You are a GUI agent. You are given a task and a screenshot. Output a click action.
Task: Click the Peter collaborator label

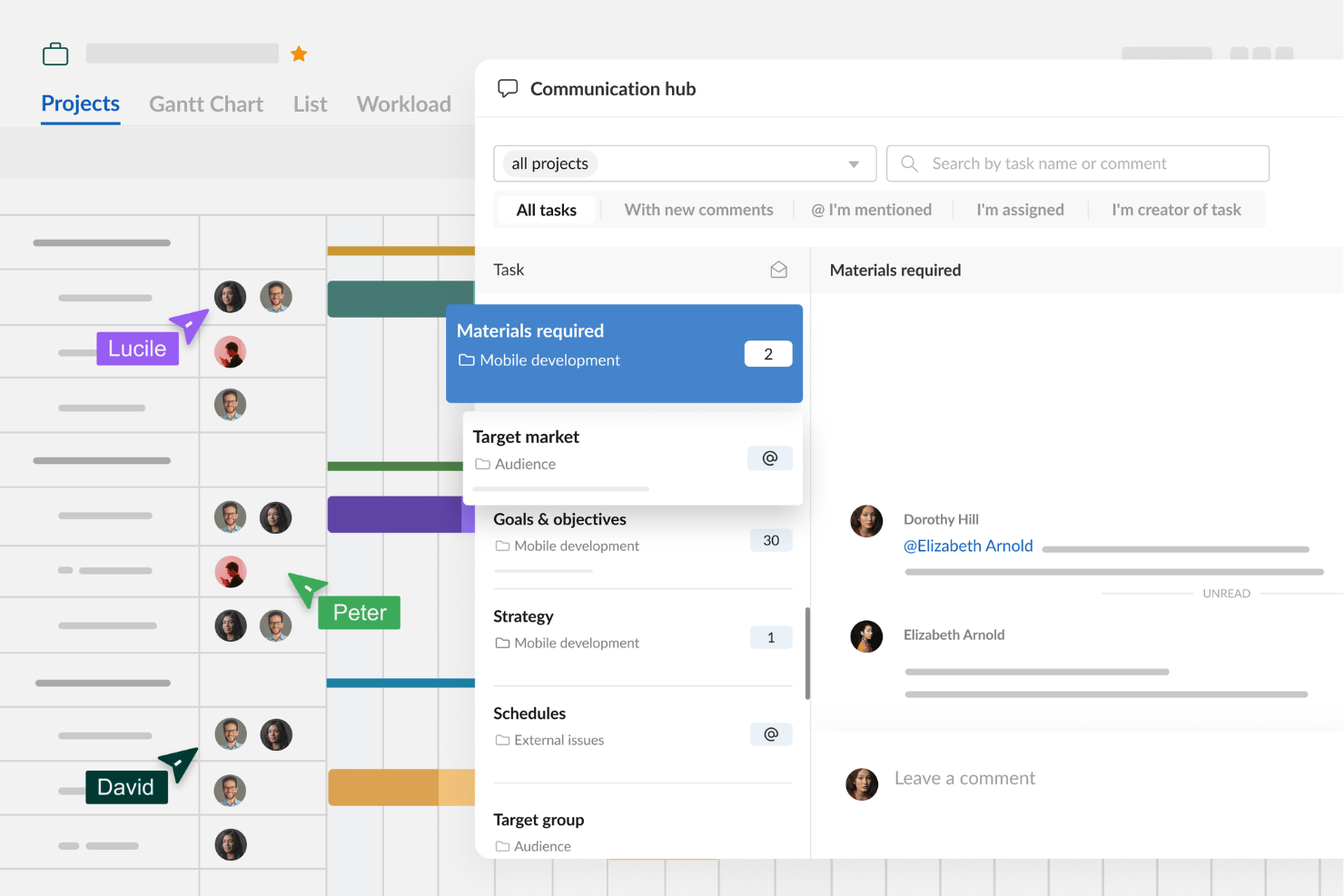click(360, 613)
